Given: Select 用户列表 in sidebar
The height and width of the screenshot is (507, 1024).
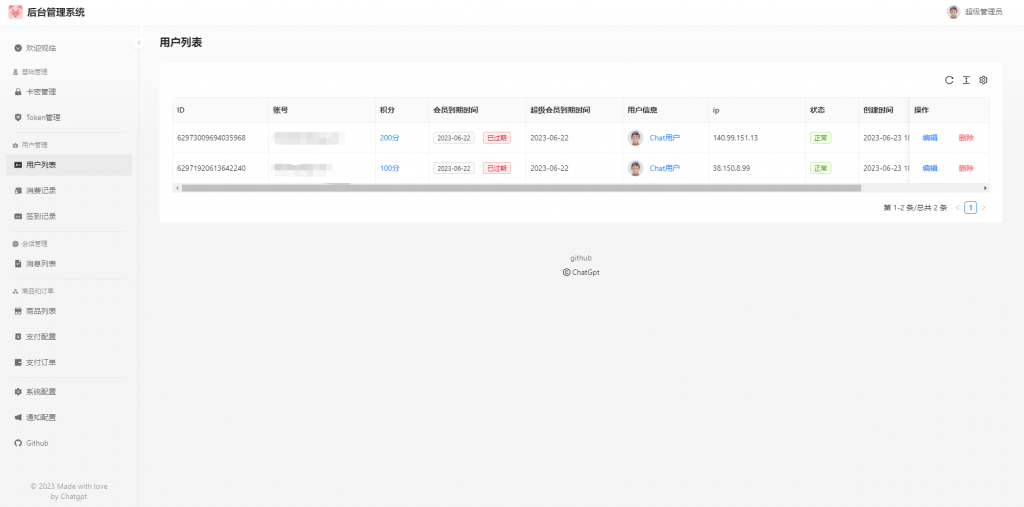Looking at the screenshot, I should [x=69, y=165].
